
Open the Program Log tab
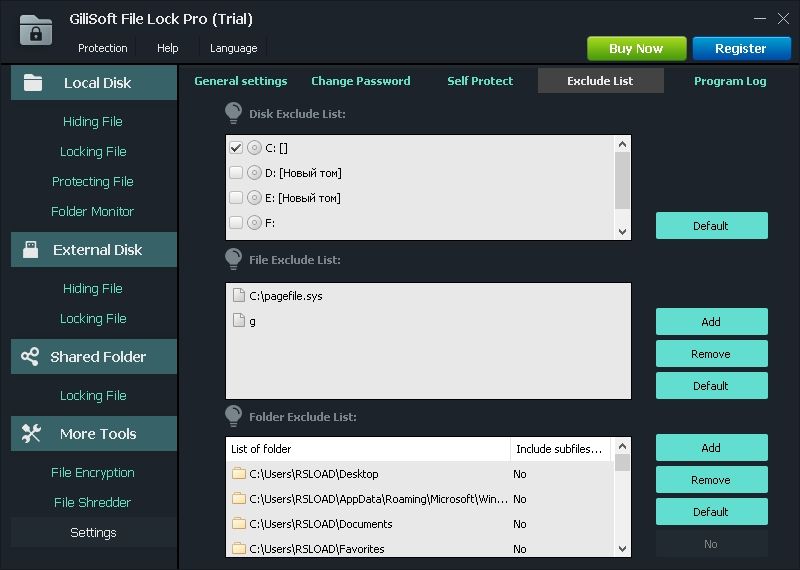pyautogui.click(x=730, y=81)
